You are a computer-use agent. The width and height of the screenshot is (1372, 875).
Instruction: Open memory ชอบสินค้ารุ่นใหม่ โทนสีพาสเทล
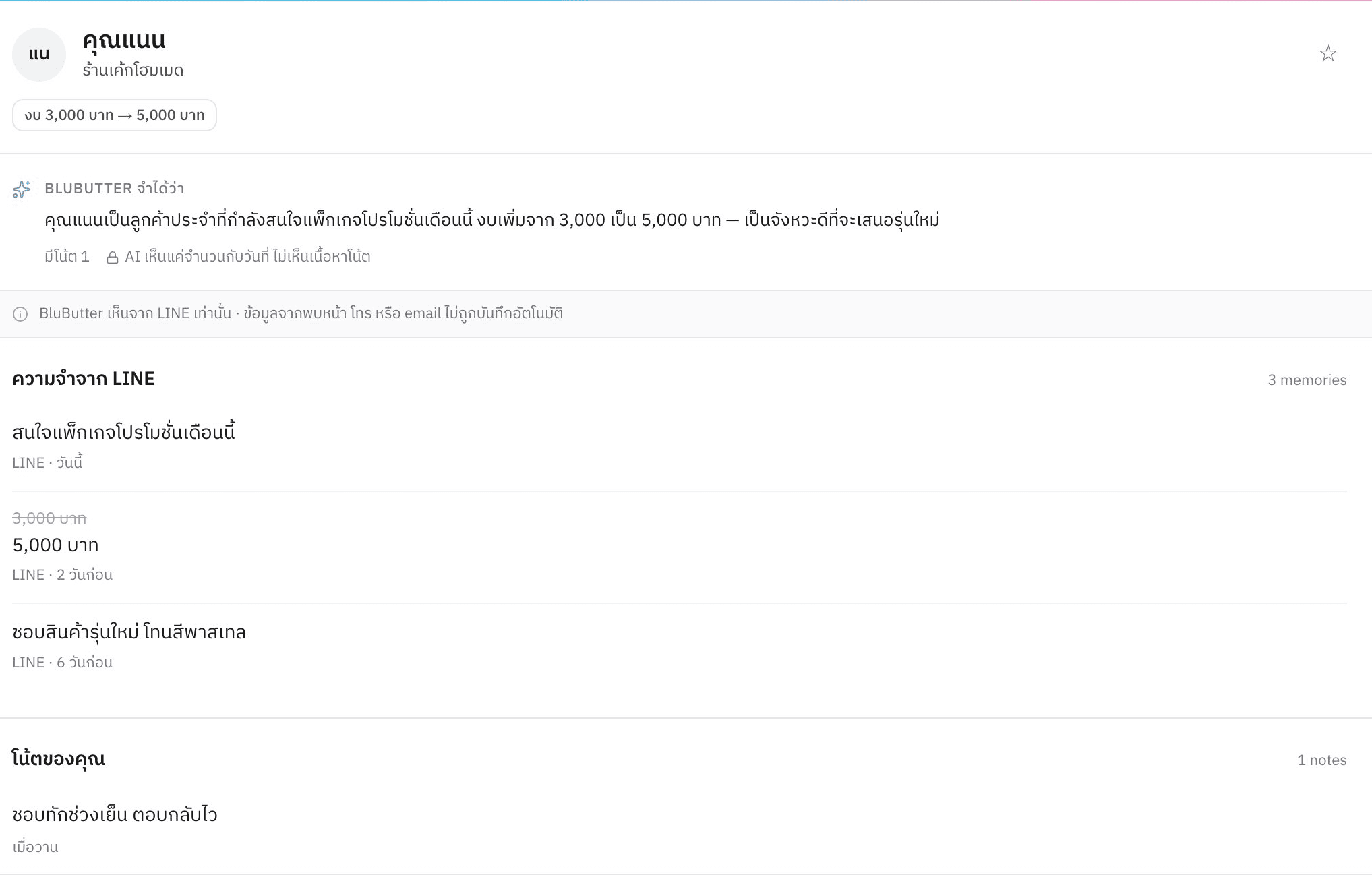(129, 632)
